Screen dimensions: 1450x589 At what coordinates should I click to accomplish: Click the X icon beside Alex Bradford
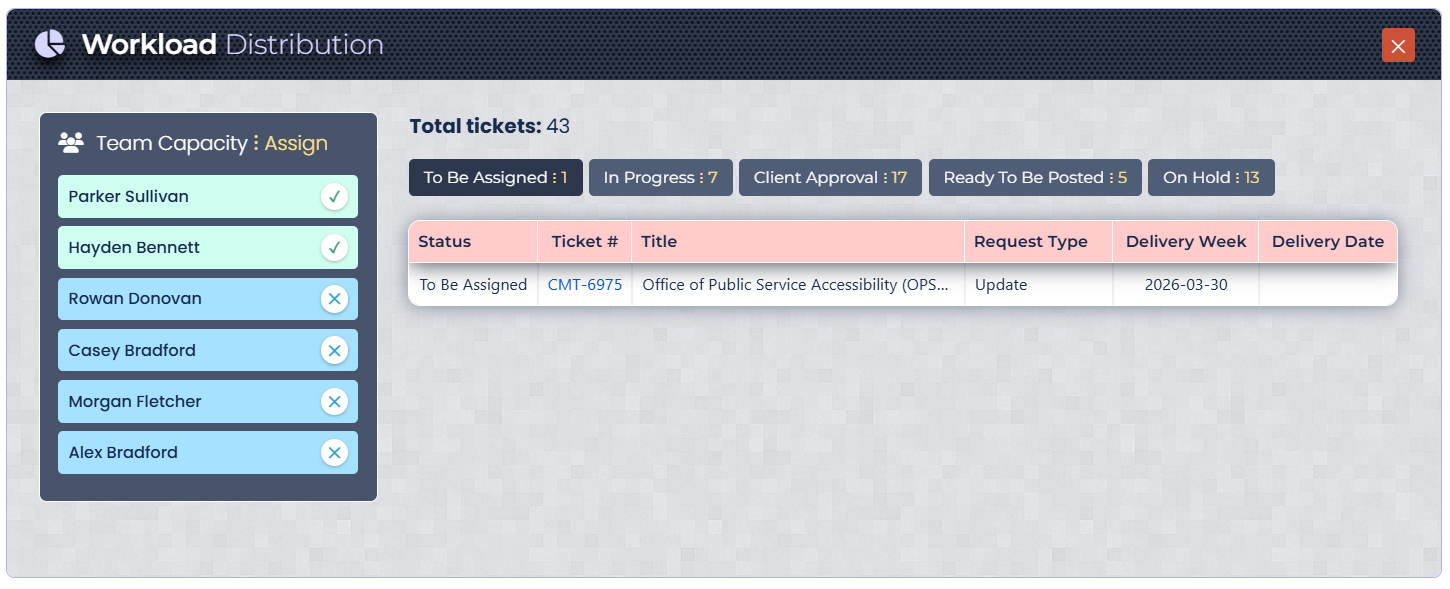[x=334, y=452]
